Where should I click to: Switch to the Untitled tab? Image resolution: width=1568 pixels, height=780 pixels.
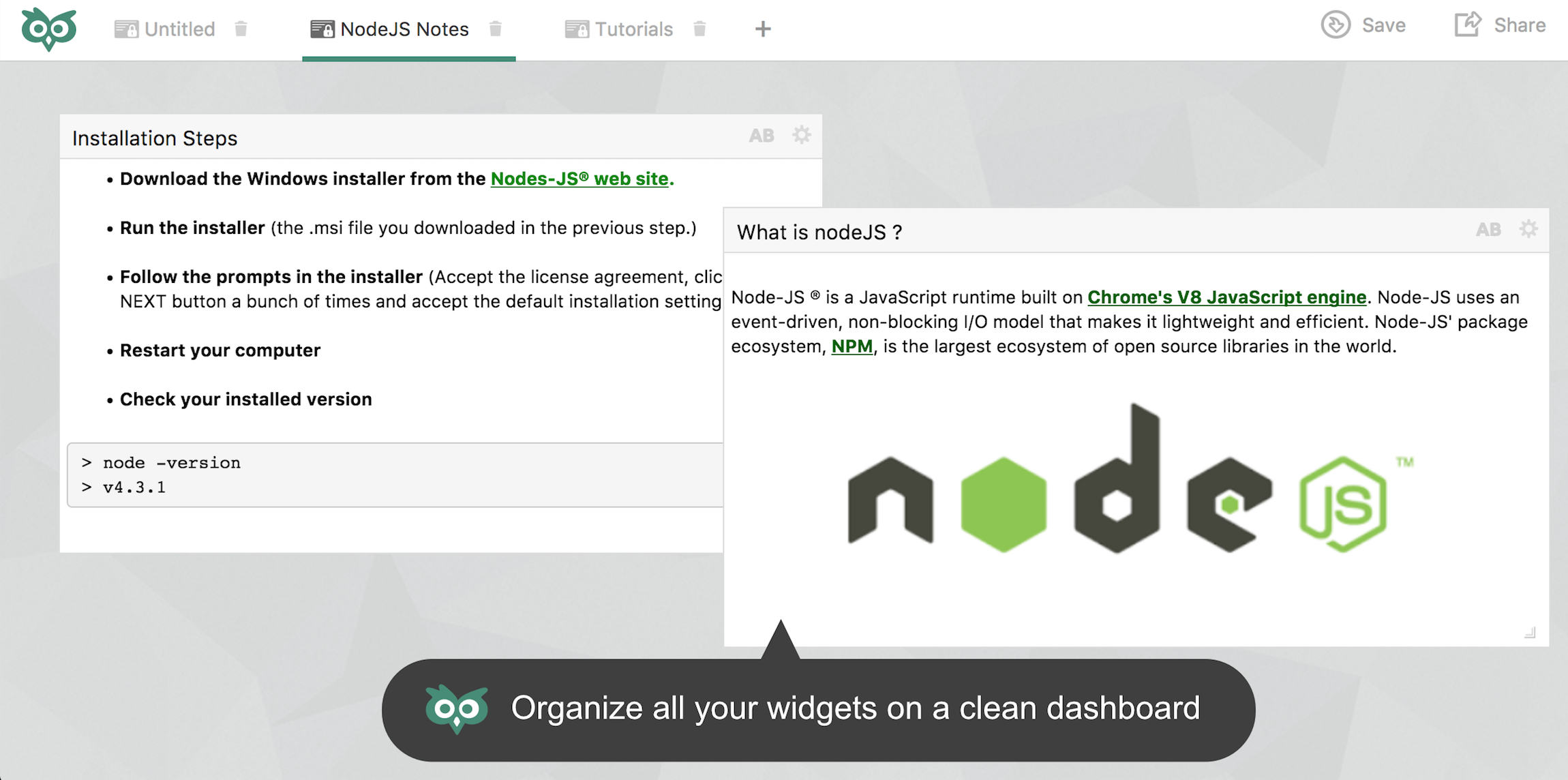(x=179, y=29)
